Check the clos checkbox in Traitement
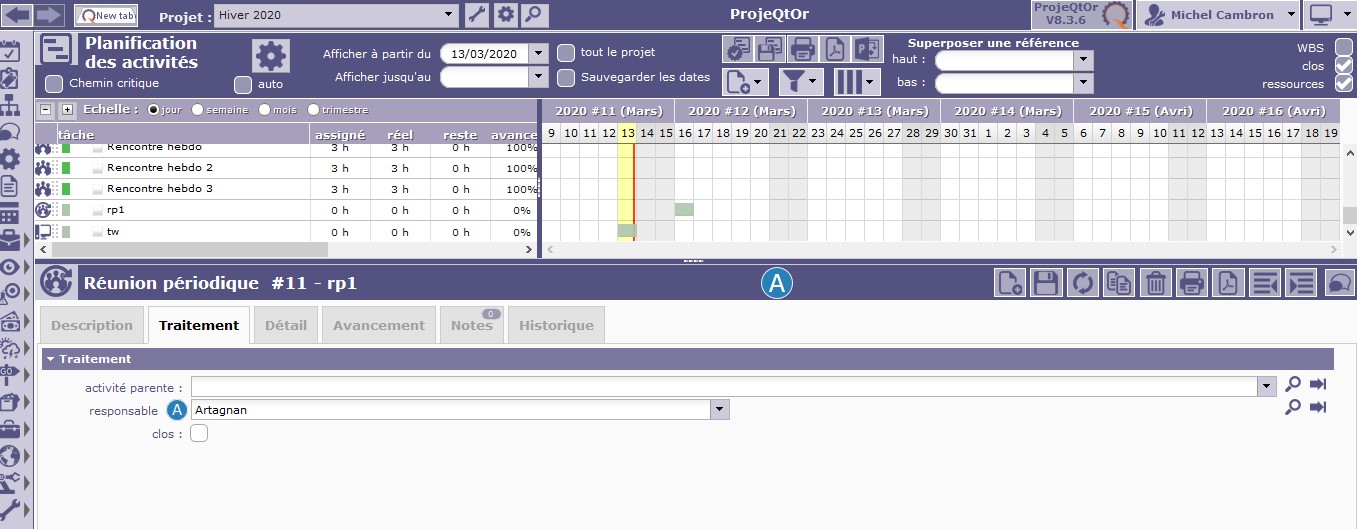Image resolution: width=1357 pixels, height=529 pixels. point(199,433)
